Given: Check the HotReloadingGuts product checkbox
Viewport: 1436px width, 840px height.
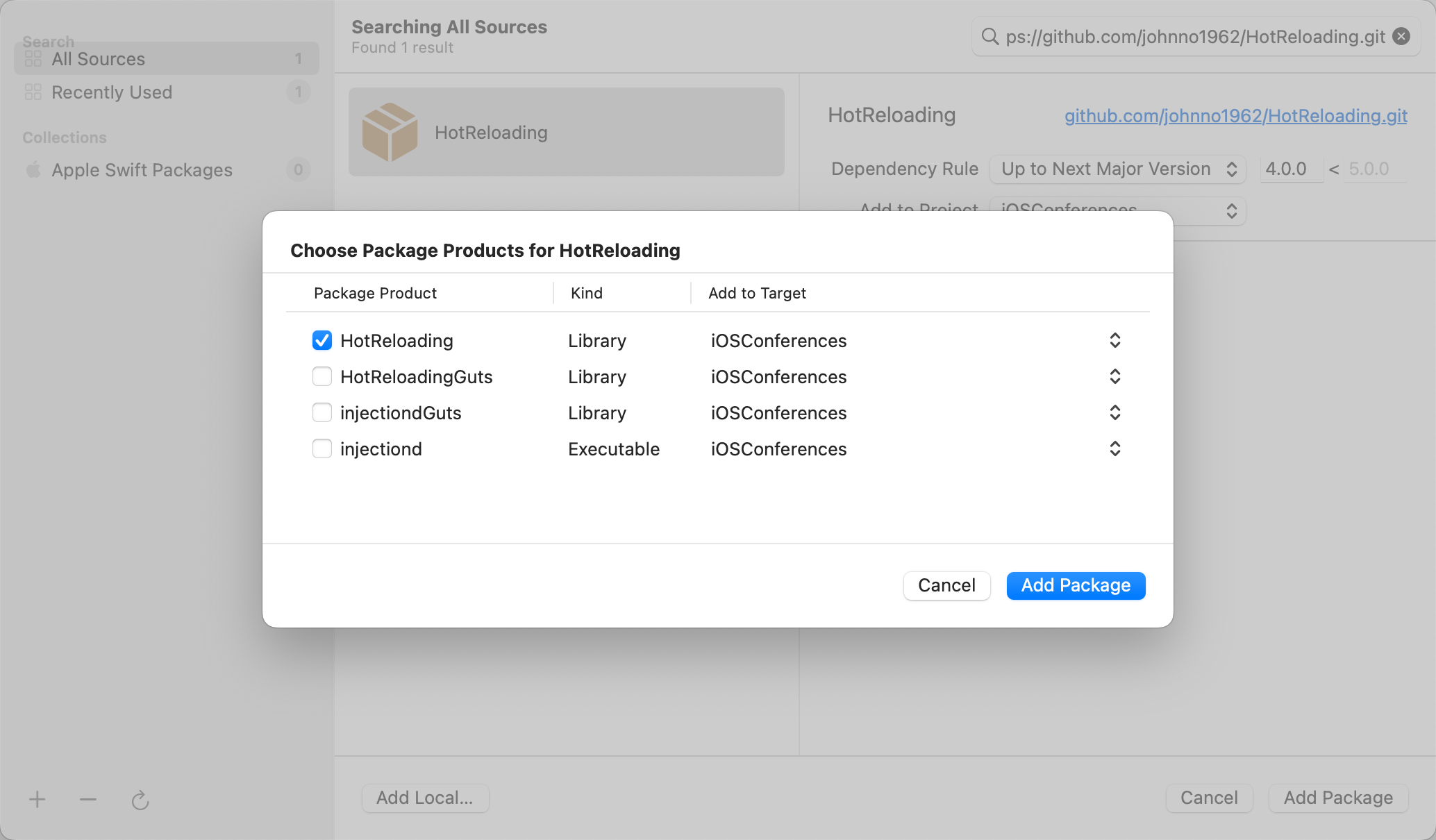Looking at the screenshot, I should pos(322,376).
